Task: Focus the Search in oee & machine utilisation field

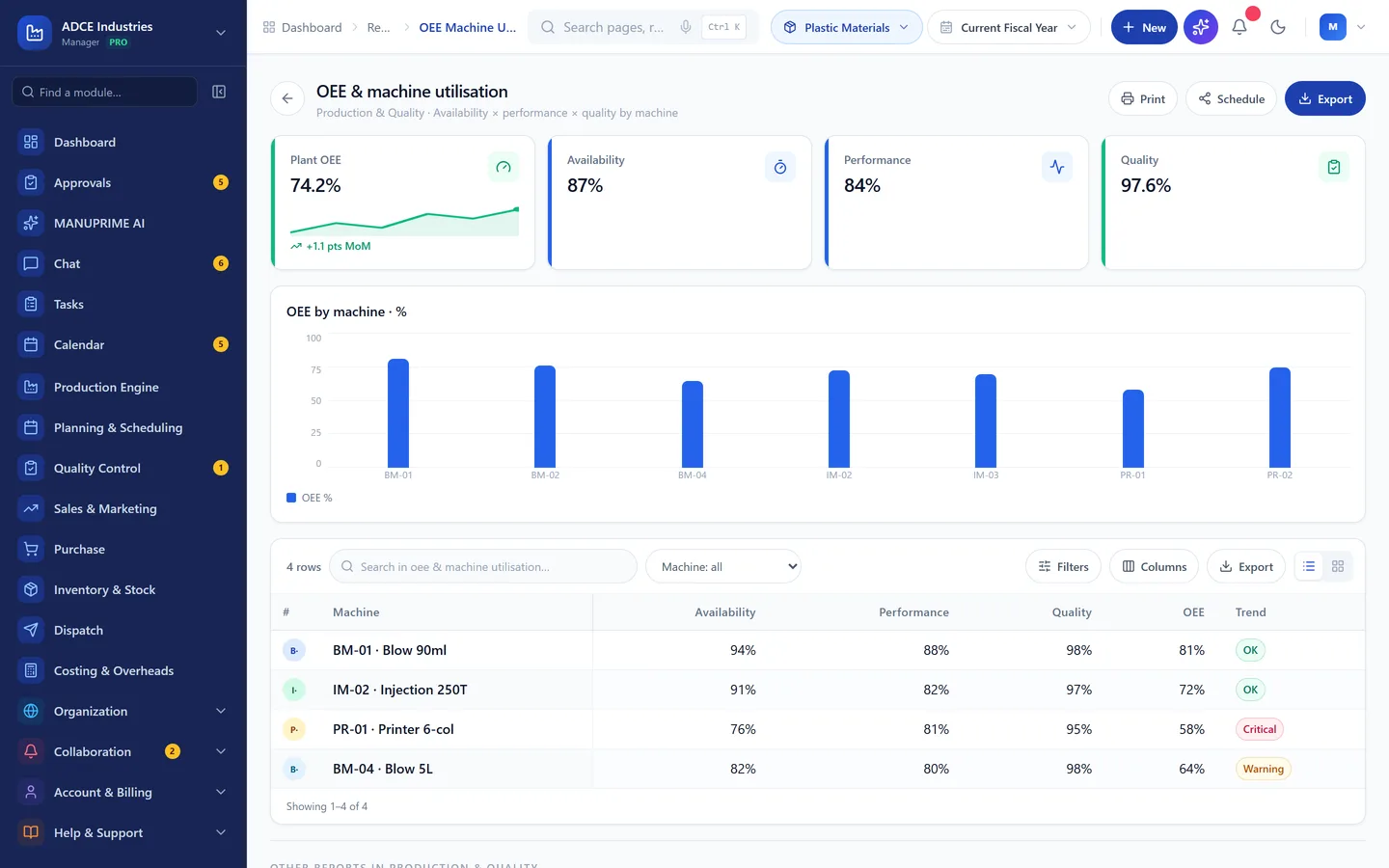Action: click(482, 566)
